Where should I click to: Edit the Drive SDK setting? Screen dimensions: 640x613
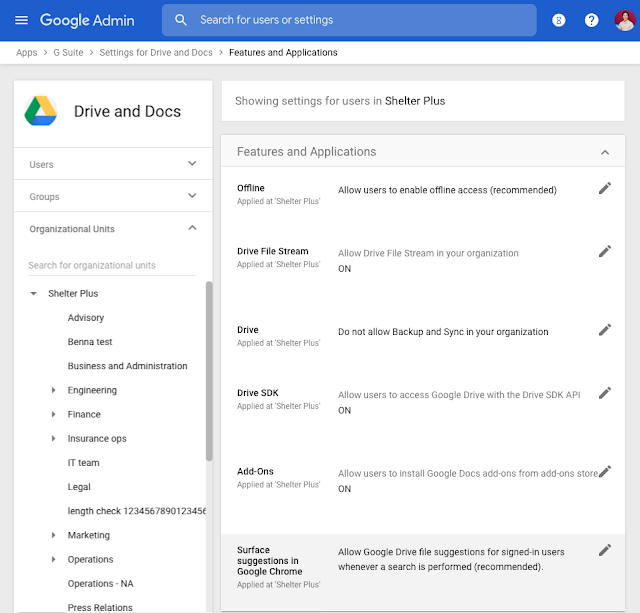point(604,393)
